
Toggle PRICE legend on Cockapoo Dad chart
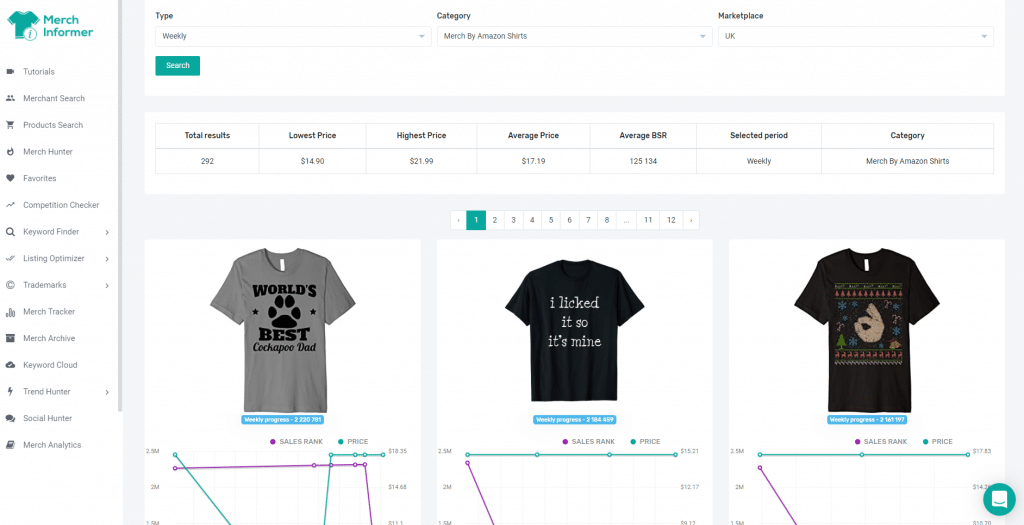353,441
